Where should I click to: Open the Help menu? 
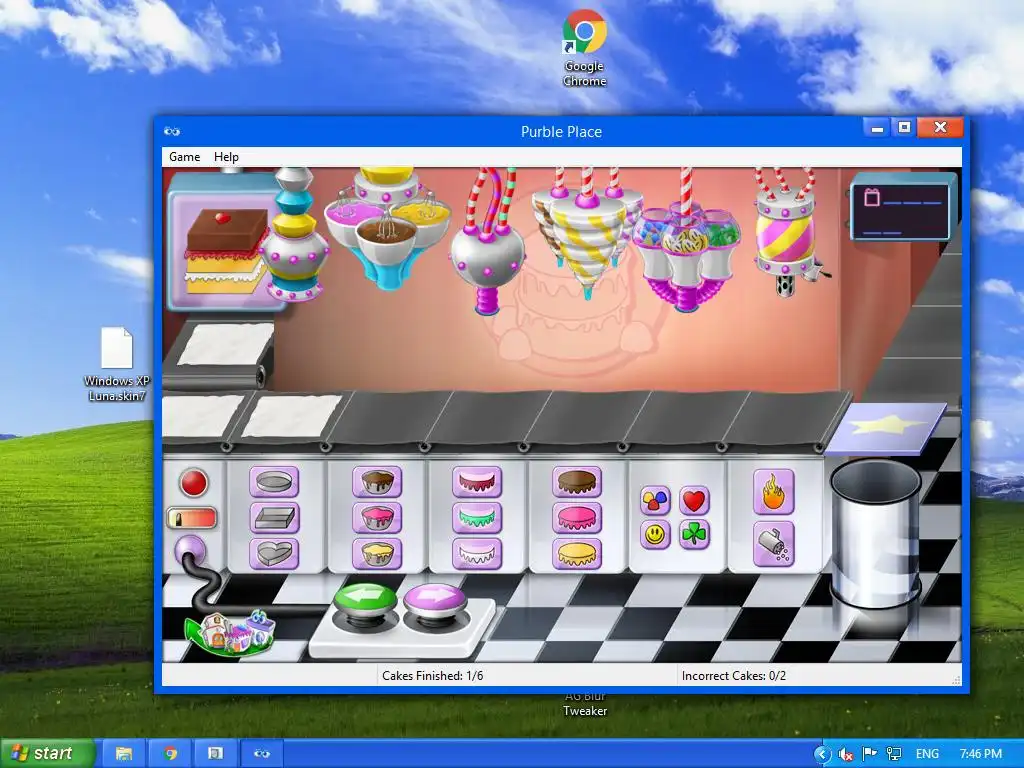coord(226,157)
